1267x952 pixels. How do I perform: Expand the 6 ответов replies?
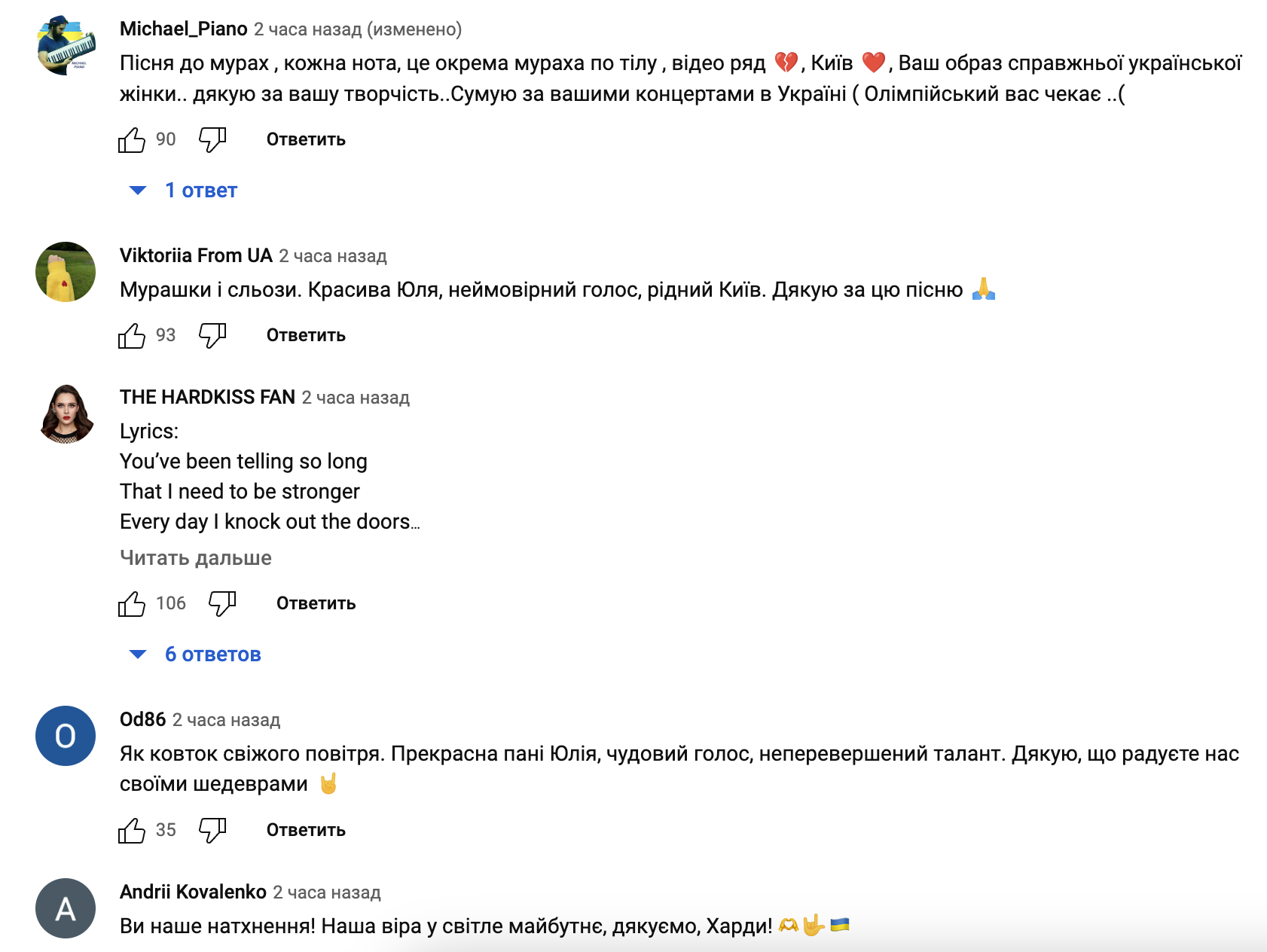tap(196, 654)
